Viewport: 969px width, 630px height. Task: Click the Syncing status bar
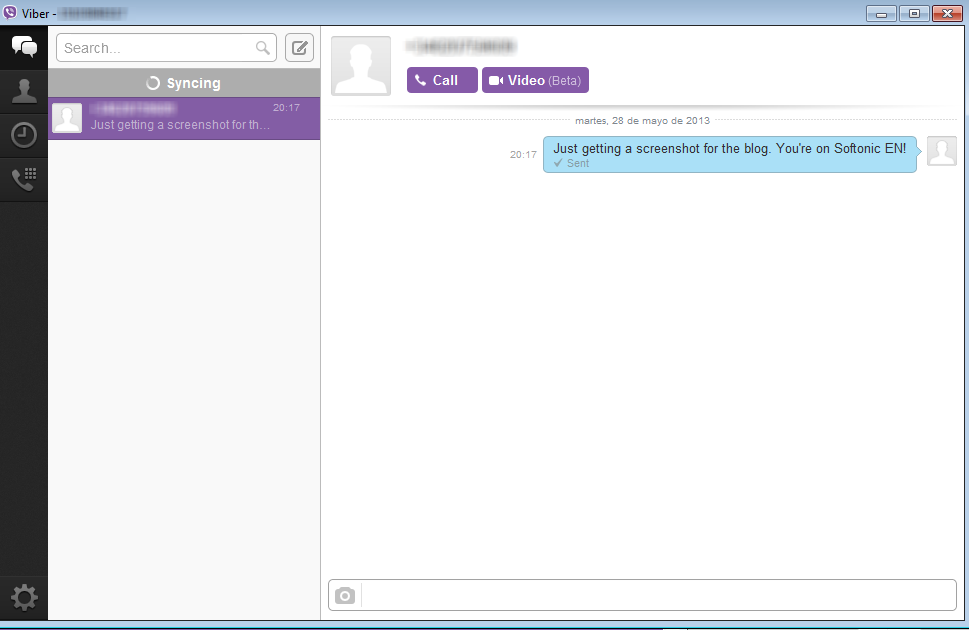click(184, 83)
